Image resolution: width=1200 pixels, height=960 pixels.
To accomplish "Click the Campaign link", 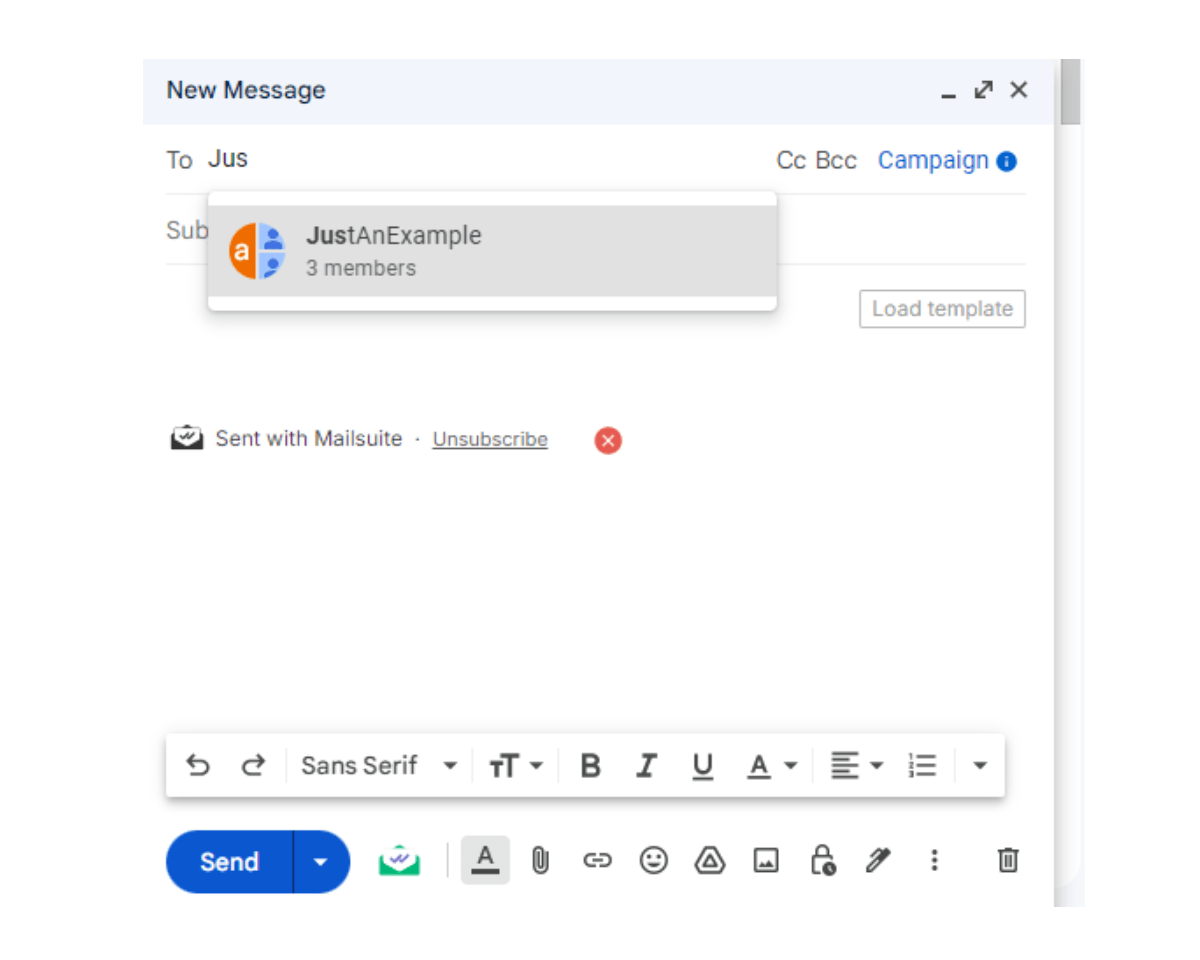I will [933, 161].
